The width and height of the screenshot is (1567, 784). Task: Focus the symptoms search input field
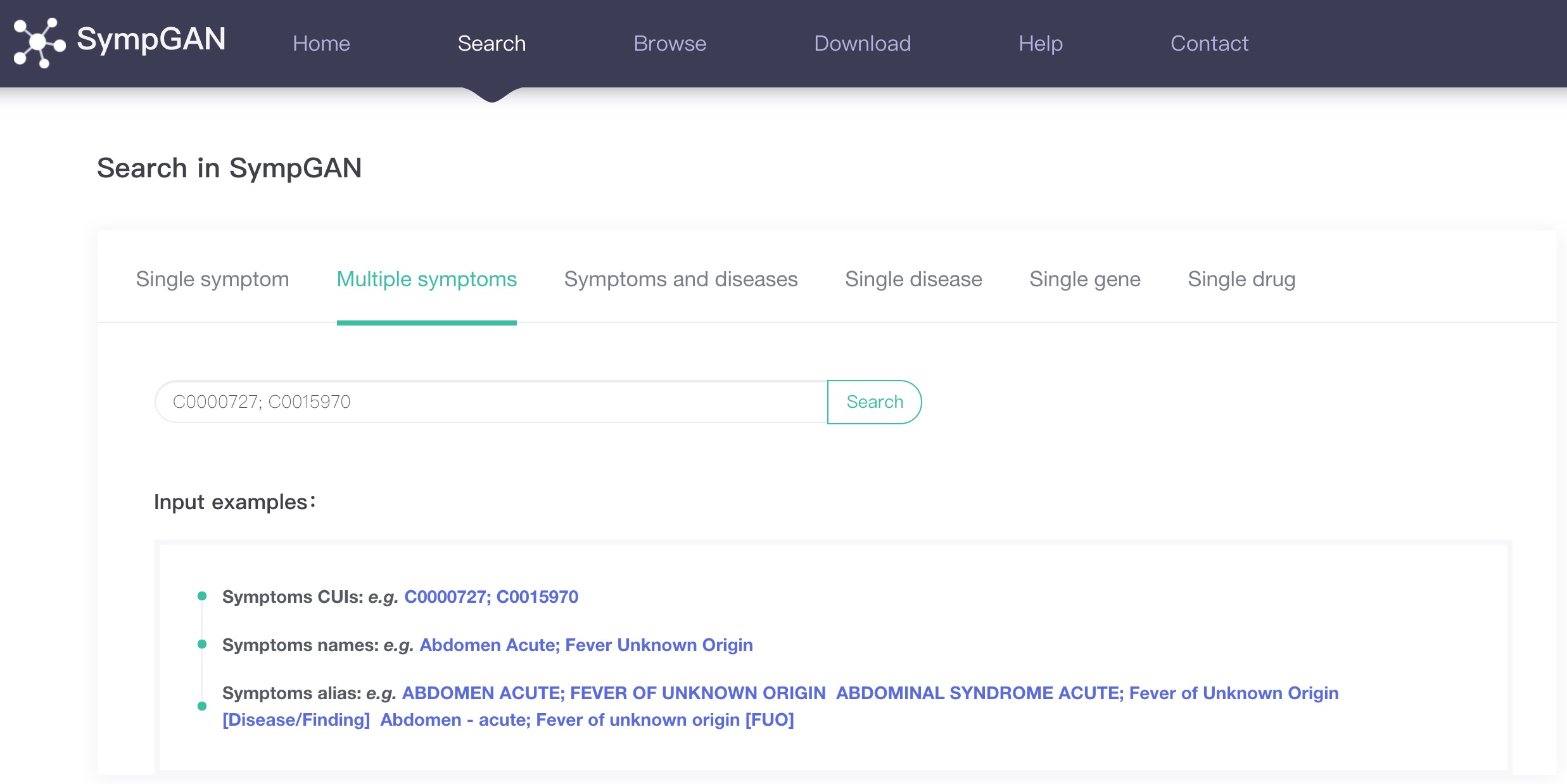coord(492,401)
